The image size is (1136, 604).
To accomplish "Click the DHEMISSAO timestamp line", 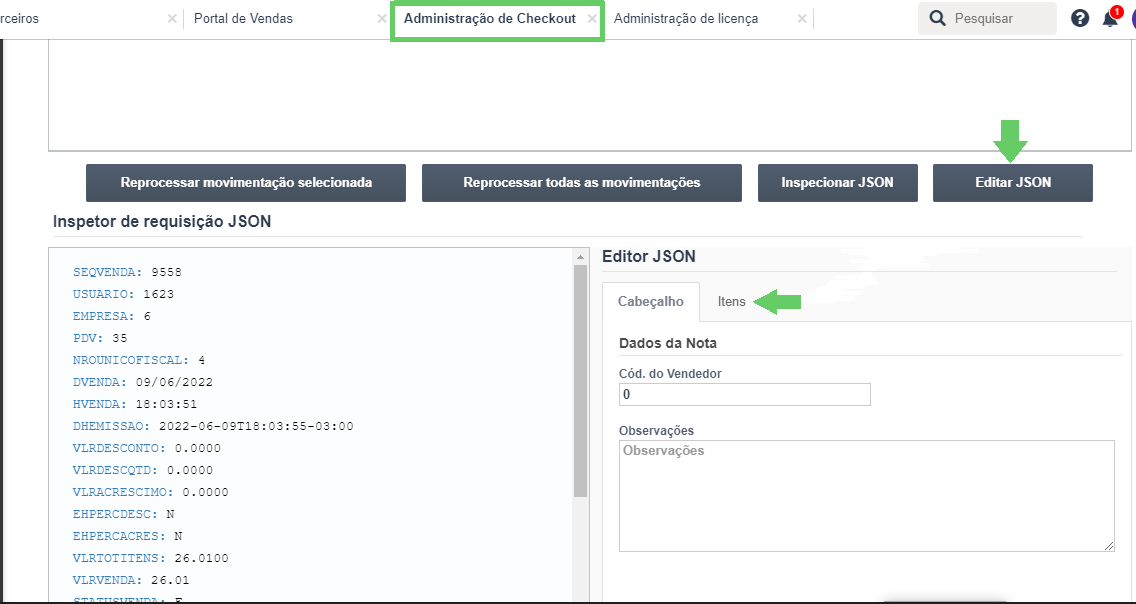I will (x=214, y=426).
